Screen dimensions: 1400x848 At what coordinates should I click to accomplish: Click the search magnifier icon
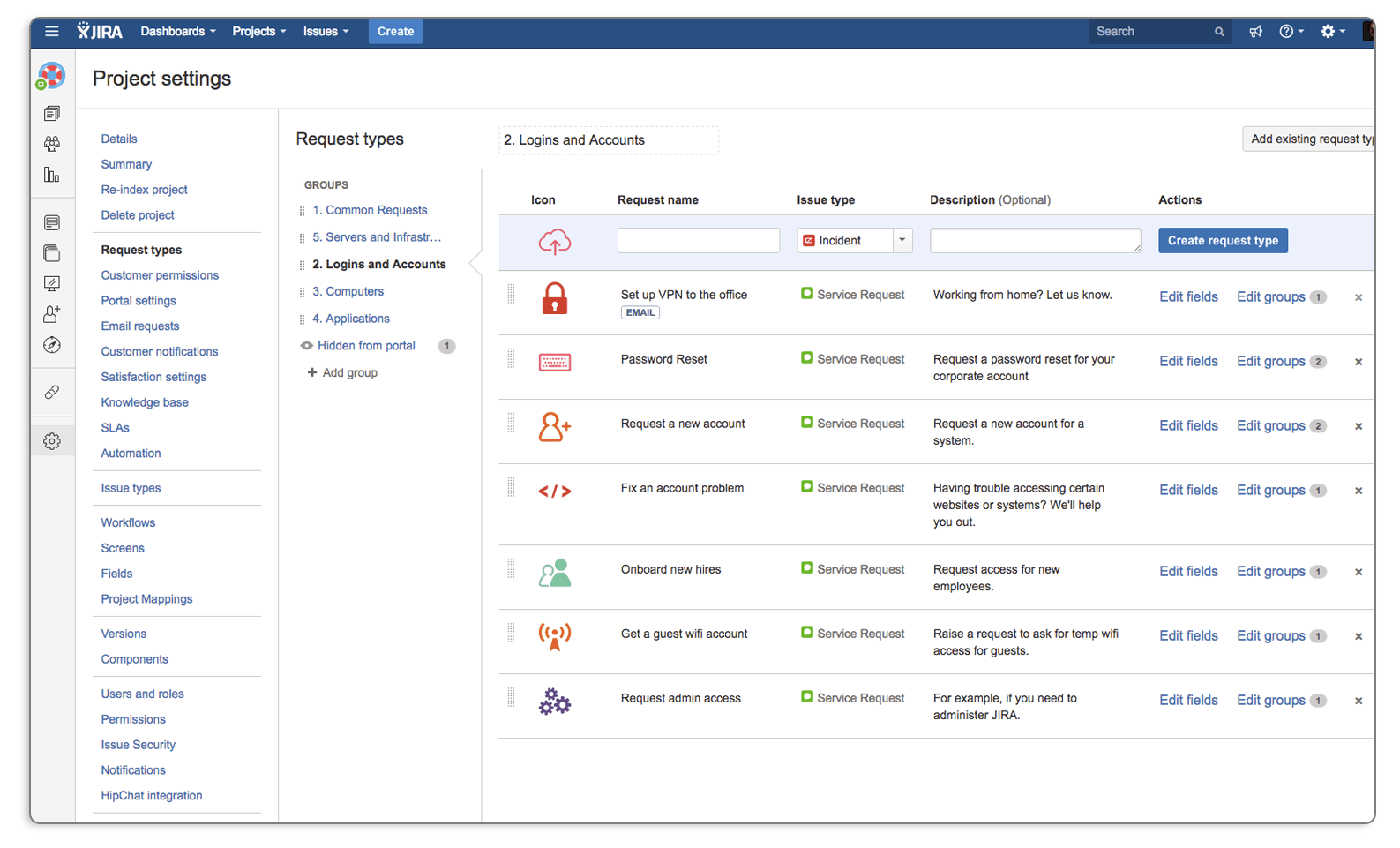coord(1219,32)
